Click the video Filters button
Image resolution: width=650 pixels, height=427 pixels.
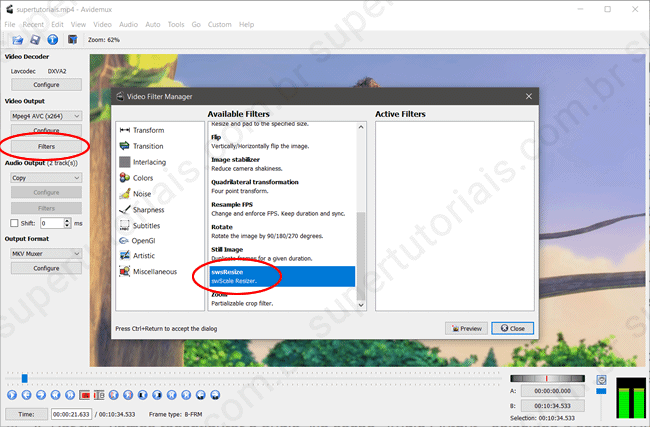[46, 146]
